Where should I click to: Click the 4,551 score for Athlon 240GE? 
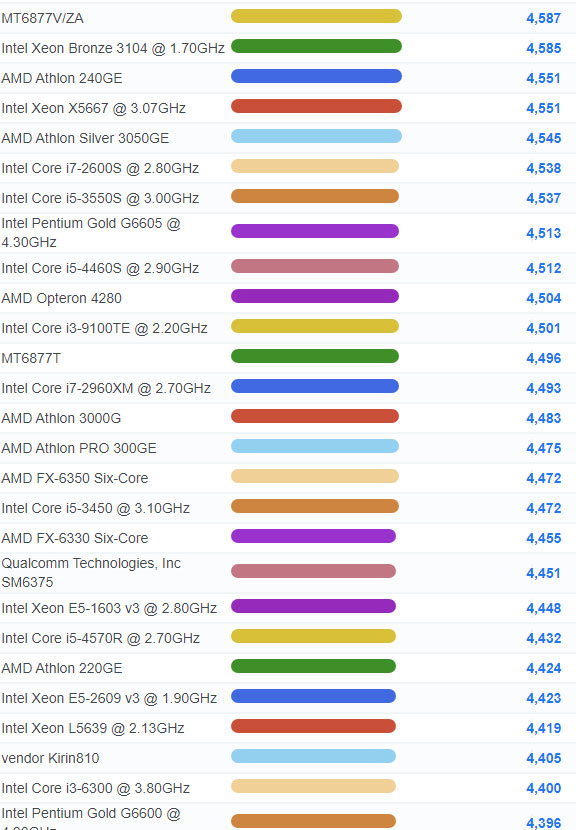click(x=543, y=78)
